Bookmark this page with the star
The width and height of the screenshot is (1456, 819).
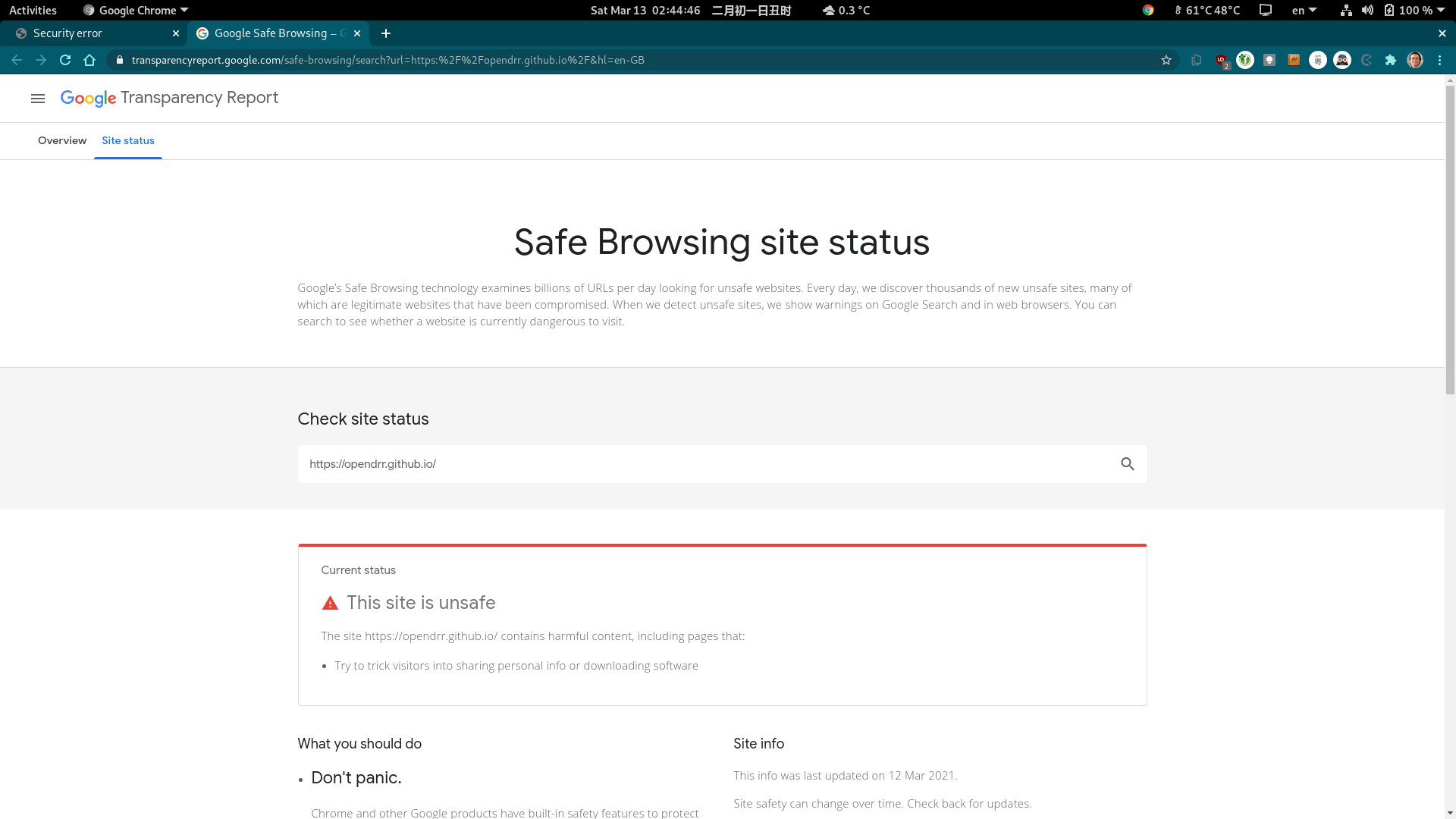(1166, 60)
